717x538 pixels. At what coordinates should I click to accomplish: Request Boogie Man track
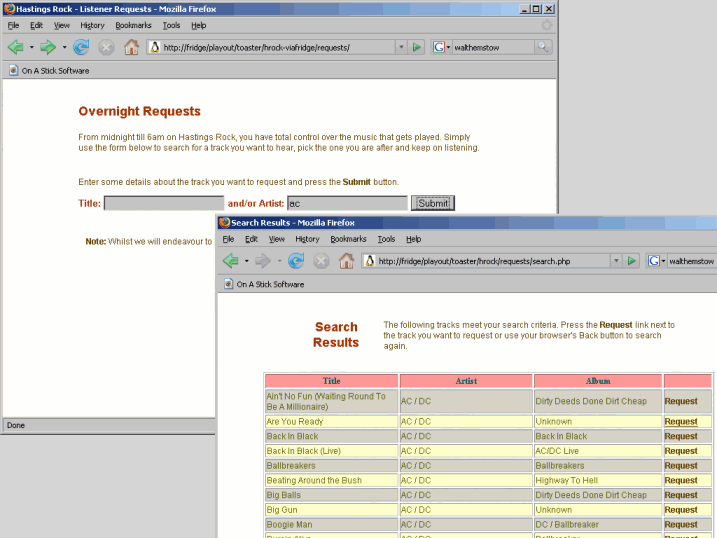pos(681,524)
